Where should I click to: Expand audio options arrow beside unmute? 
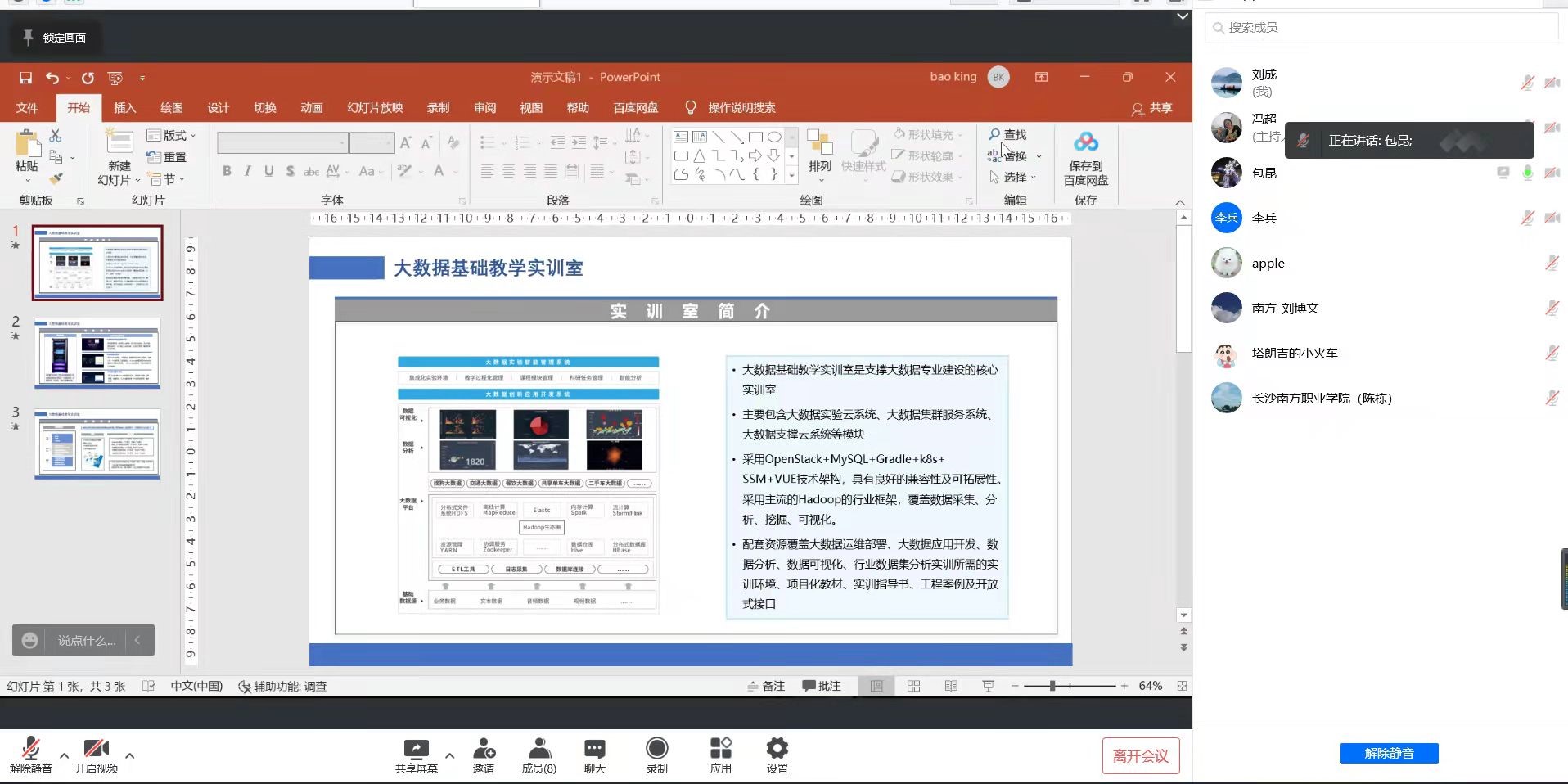pyautogui.click(x=65, y=755)
